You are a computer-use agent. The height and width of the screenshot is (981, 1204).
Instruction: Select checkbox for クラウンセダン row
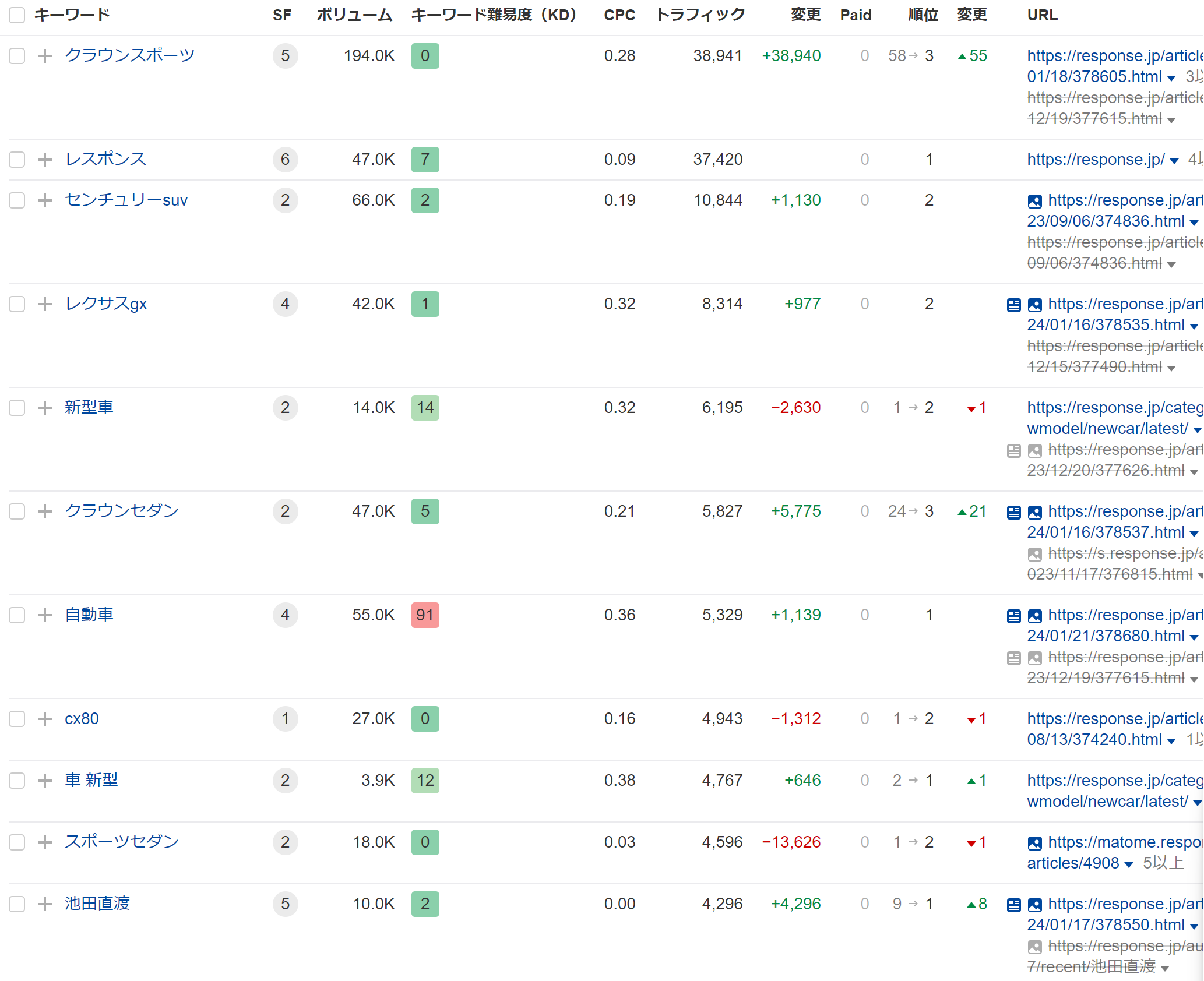pyautogui.click(x=17, y=511)
